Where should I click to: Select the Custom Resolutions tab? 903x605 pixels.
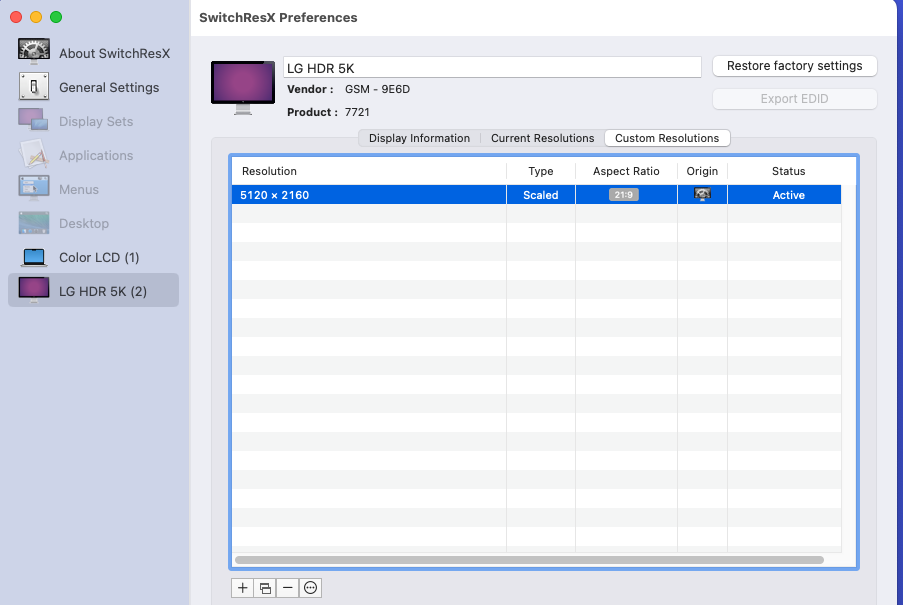click(x=667, y=138)
